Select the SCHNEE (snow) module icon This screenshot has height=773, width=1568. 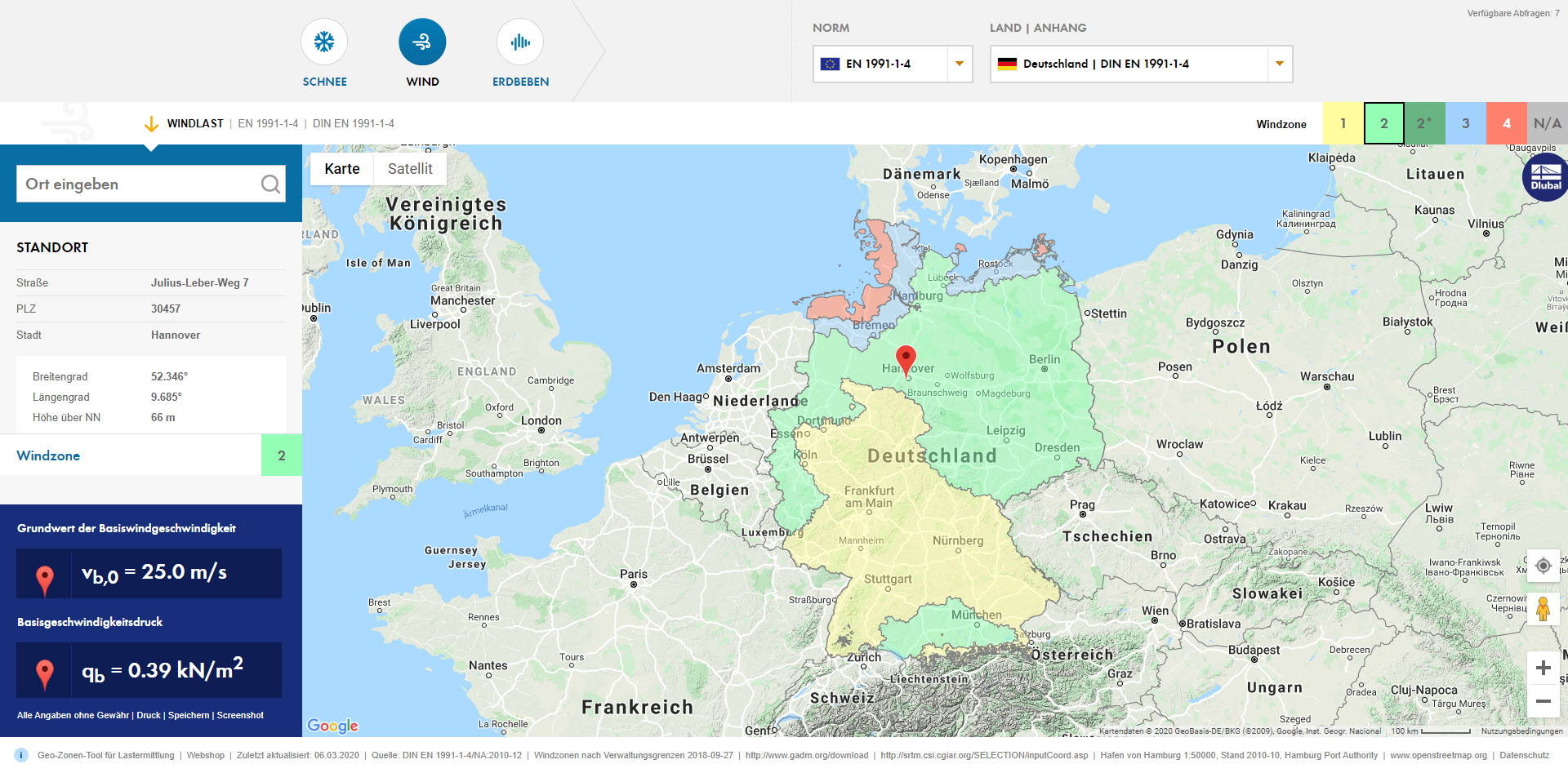pyautogui.click(x=324, y=42)
